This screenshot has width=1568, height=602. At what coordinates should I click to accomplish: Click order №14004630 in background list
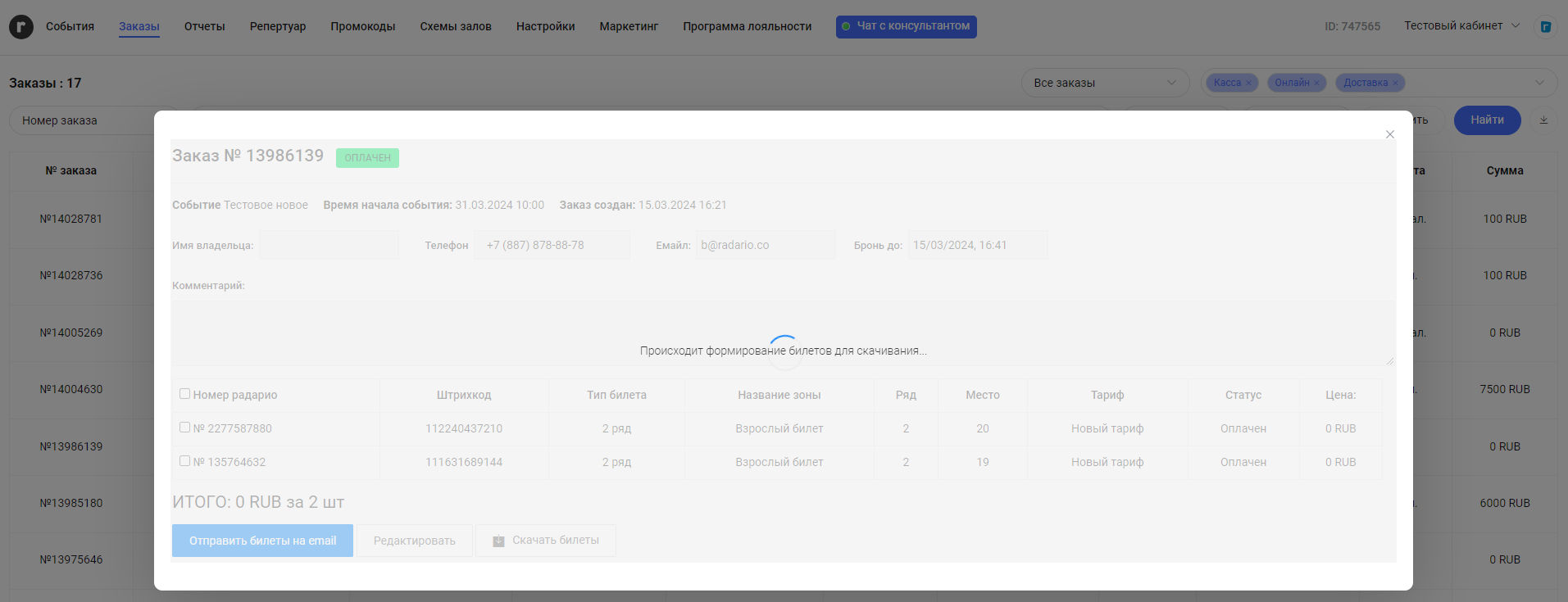click(71, 389)
